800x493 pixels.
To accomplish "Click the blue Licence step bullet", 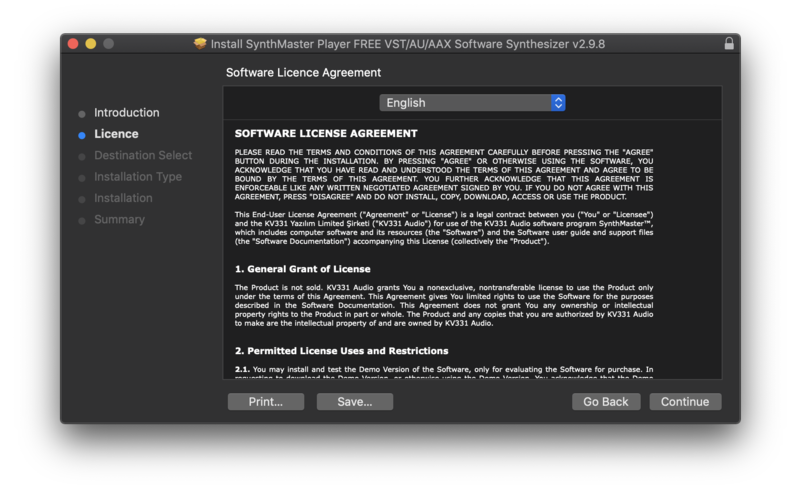I will [82, 135].
